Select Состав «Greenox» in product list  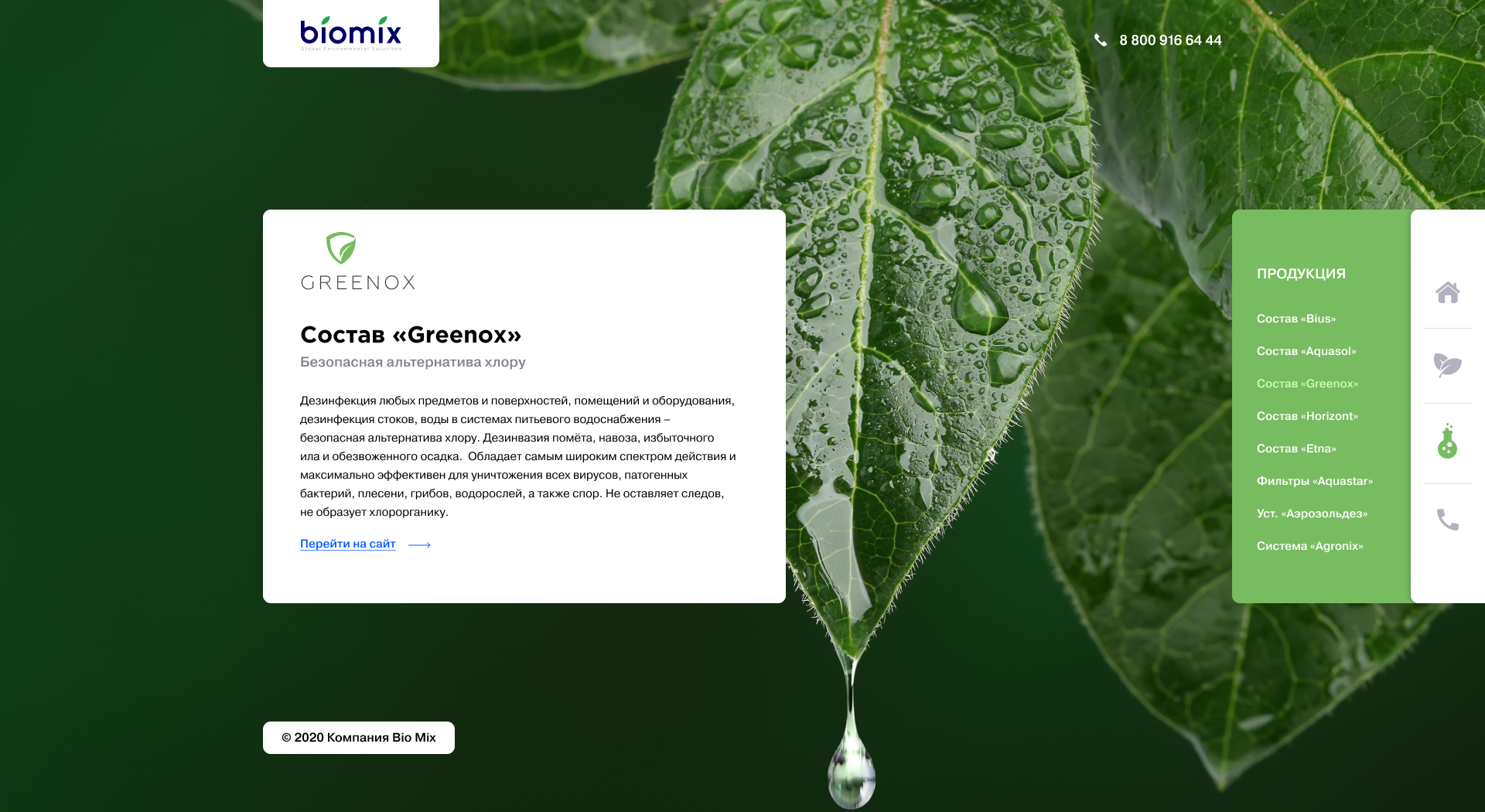pos(1307,384)
